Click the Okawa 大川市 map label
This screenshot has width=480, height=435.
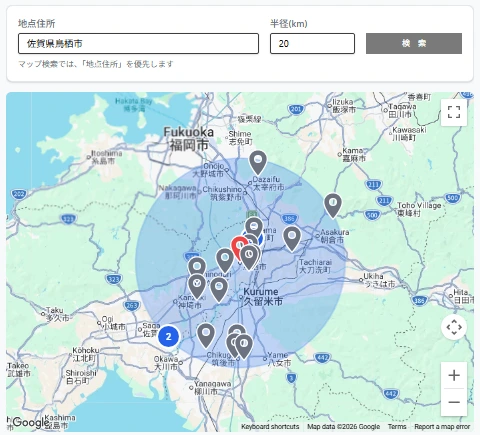tap(166, 363)
